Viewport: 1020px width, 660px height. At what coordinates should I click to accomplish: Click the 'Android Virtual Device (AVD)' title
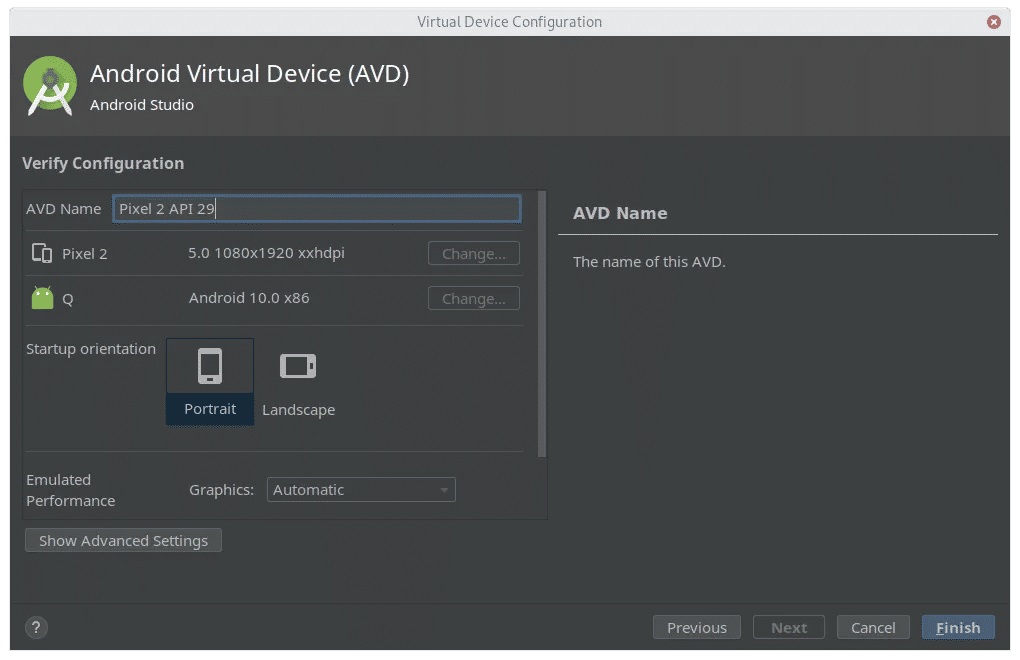pos(250,73)
